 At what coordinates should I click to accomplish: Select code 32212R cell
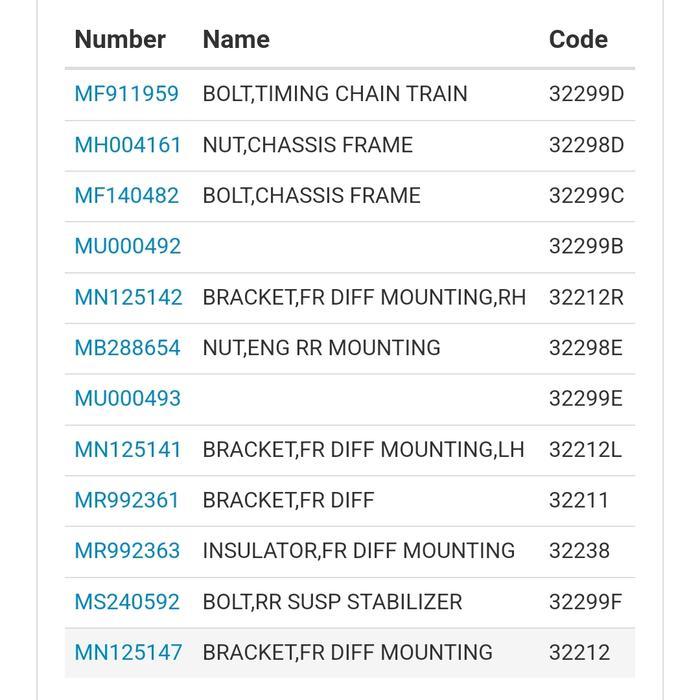[586, 297]
